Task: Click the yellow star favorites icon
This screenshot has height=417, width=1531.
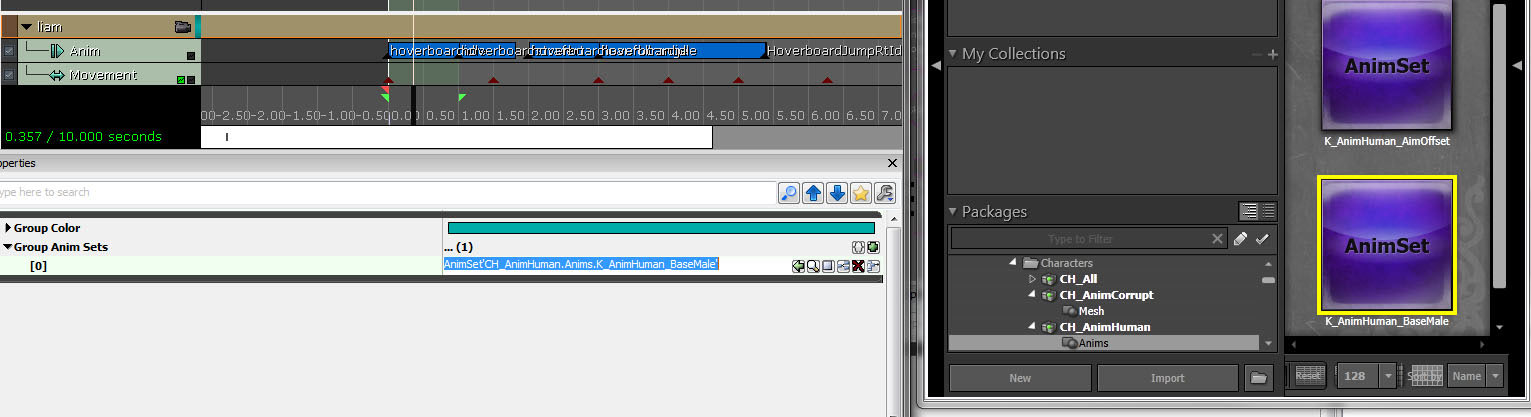Action: click(x=861, y=193)
